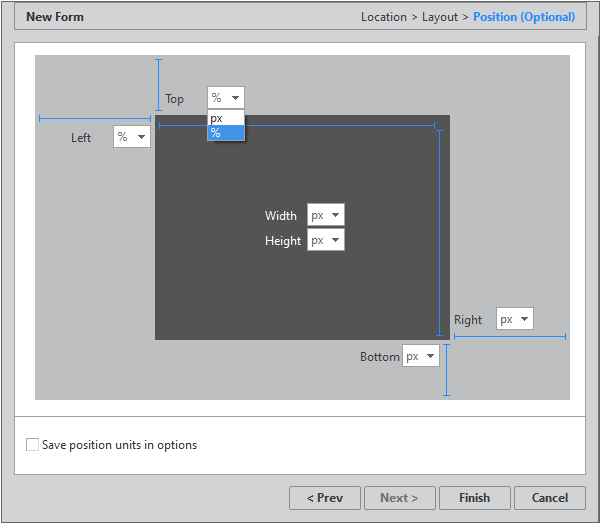Expand the Width unit dropdown

pyautogui.click(x=326, y=215)
